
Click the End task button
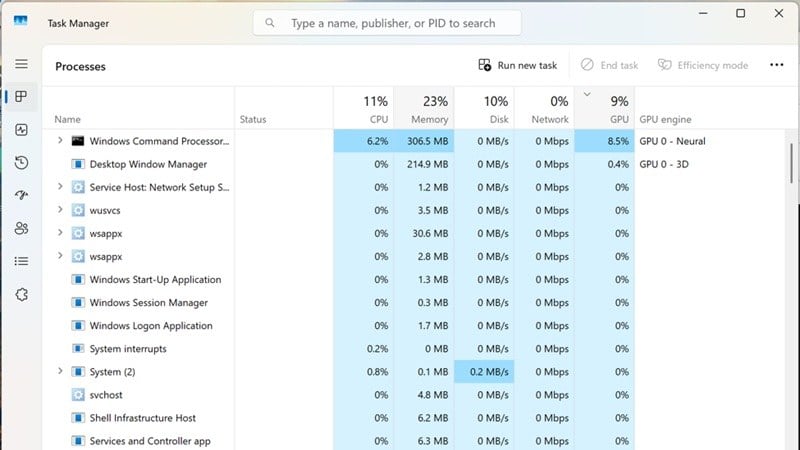610,65
